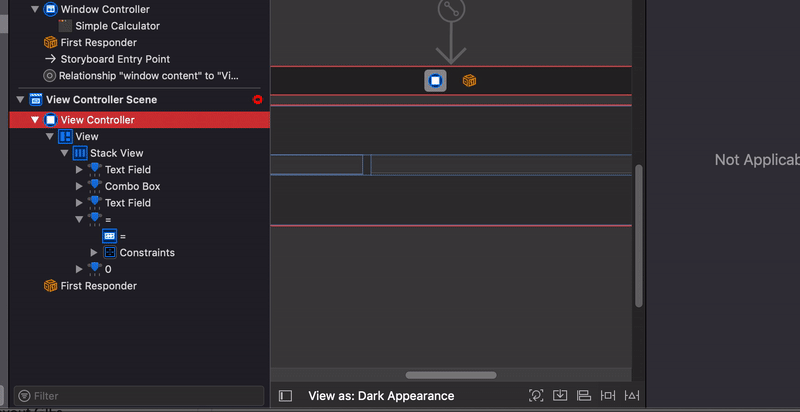Click the View Controller icon in outline

click(x=50, y=120)
